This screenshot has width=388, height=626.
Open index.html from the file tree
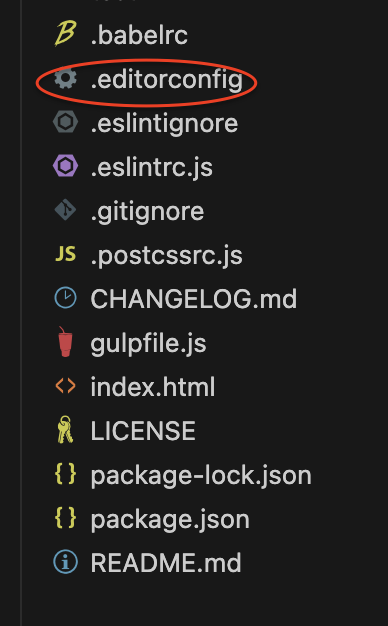pos(152,386)
